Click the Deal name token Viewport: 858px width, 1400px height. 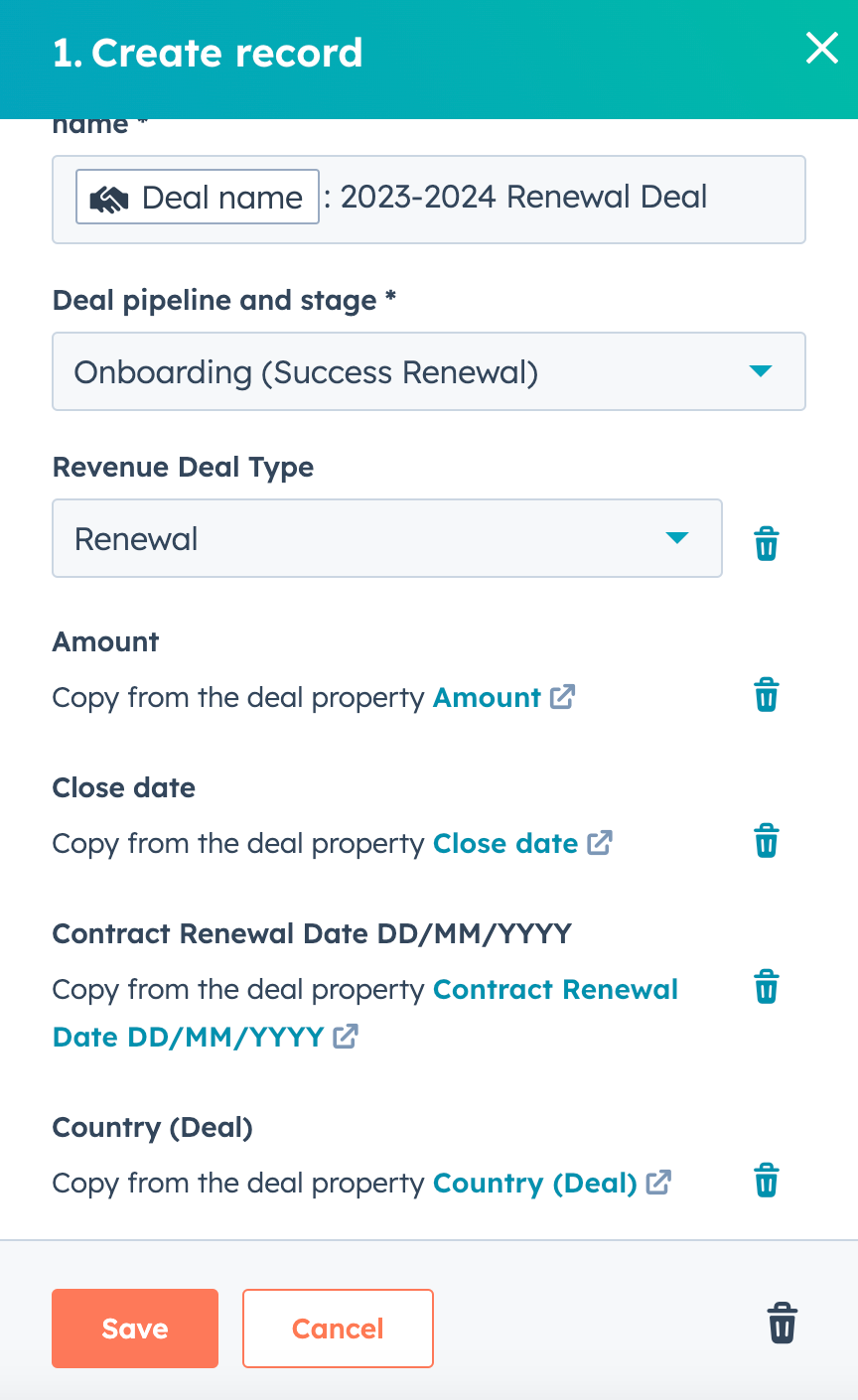(198, 198)
